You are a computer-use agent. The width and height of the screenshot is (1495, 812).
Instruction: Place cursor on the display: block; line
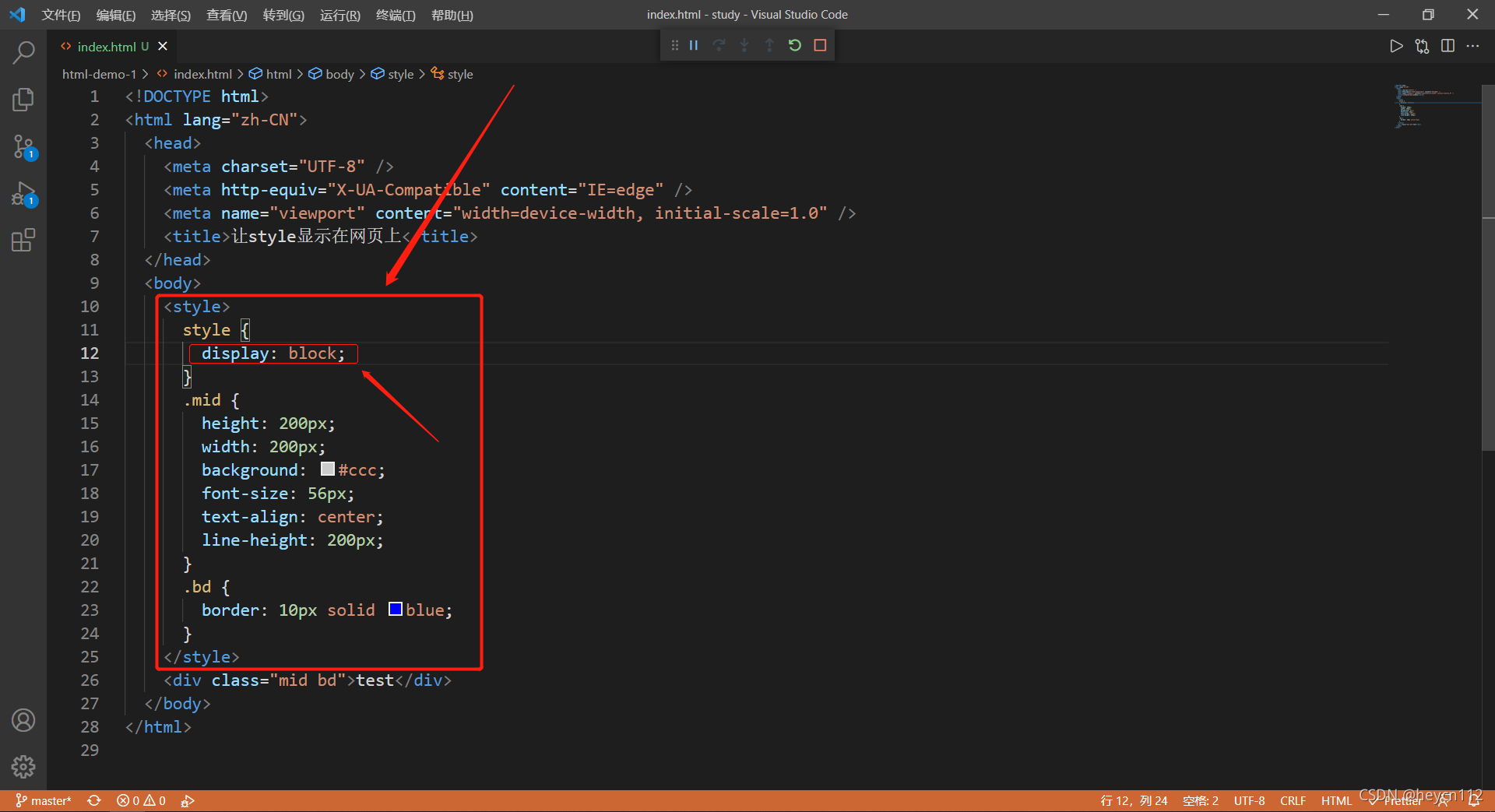click(273, 353)
